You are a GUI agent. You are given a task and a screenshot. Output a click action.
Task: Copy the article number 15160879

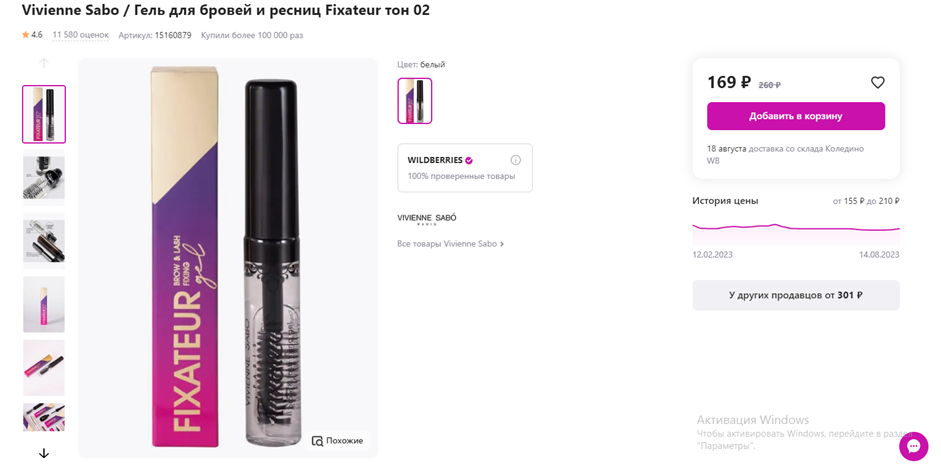click(172, 35)
